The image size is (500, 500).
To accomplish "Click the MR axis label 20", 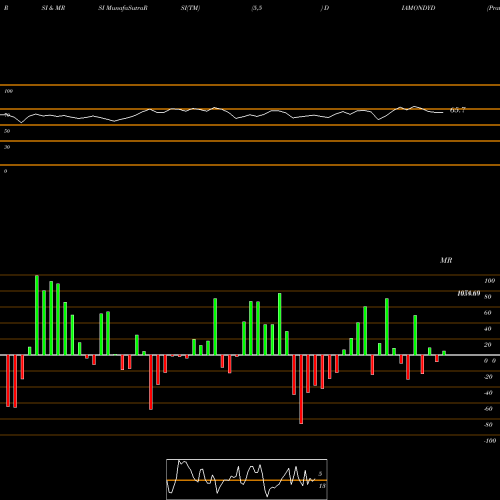I will pos(488,345).
